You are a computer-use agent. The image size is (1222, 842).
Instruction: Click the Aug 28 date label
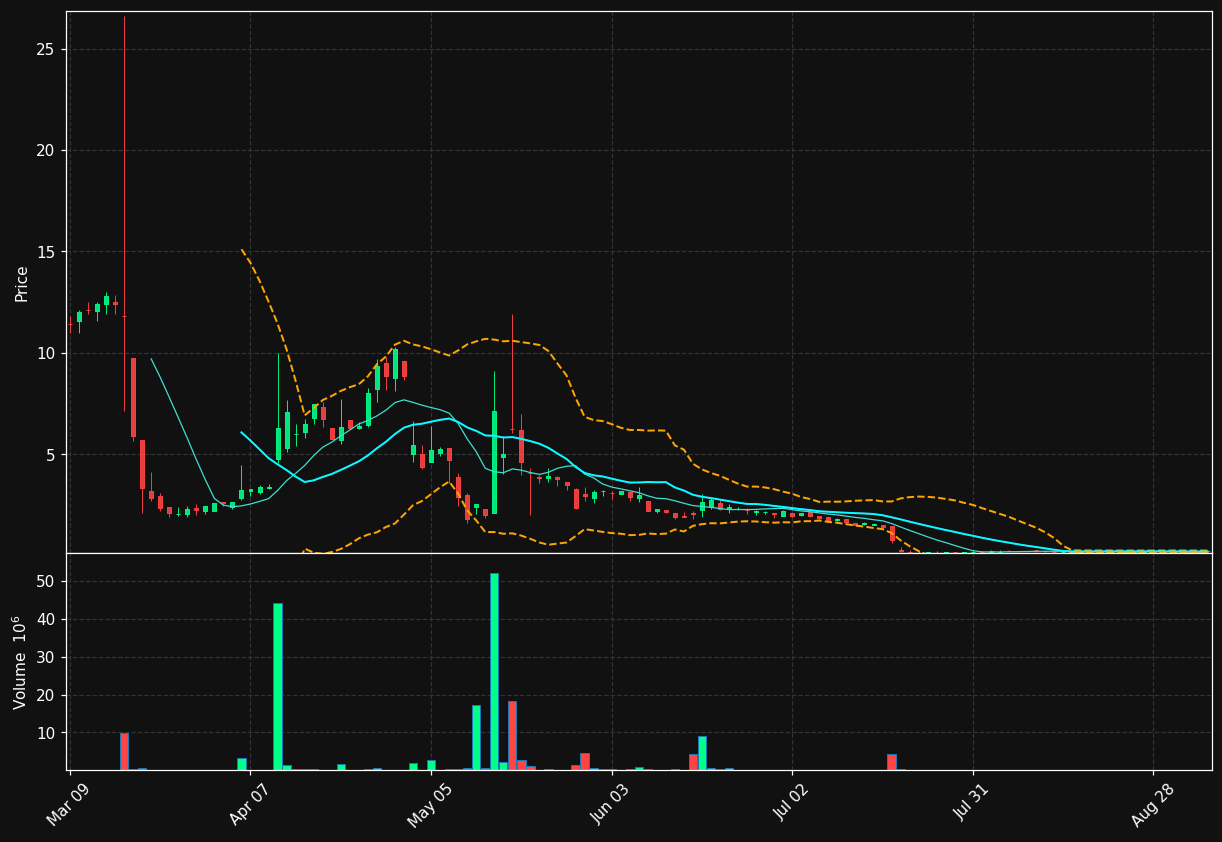click(x=1154, y=803)
